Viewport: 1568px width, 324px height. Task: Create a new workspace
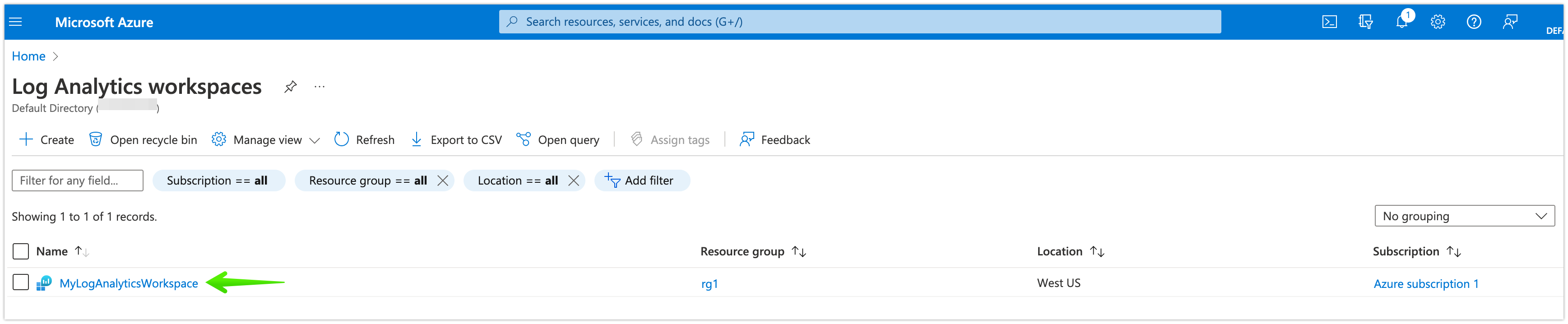[x=47, y=139]
